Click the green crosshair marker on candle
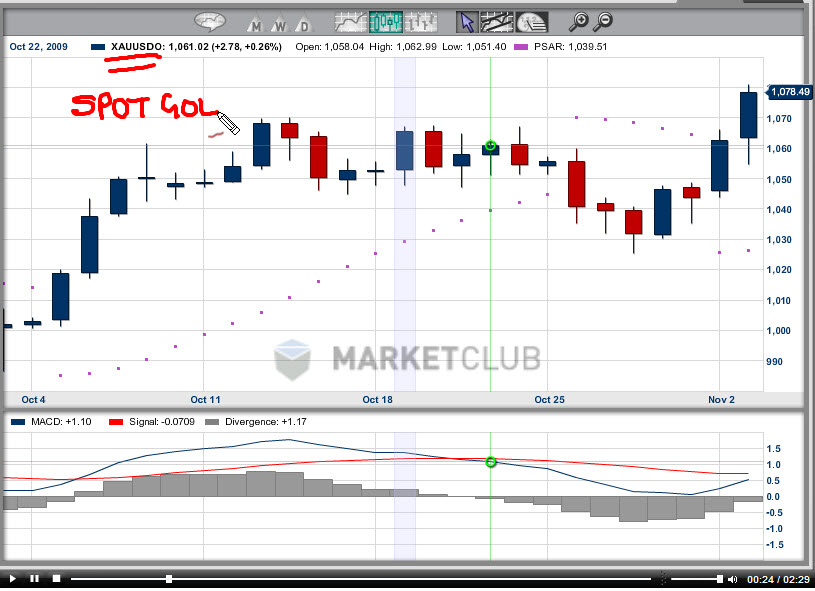The height and width of the screenshot is (591, 815). point(490,146)
